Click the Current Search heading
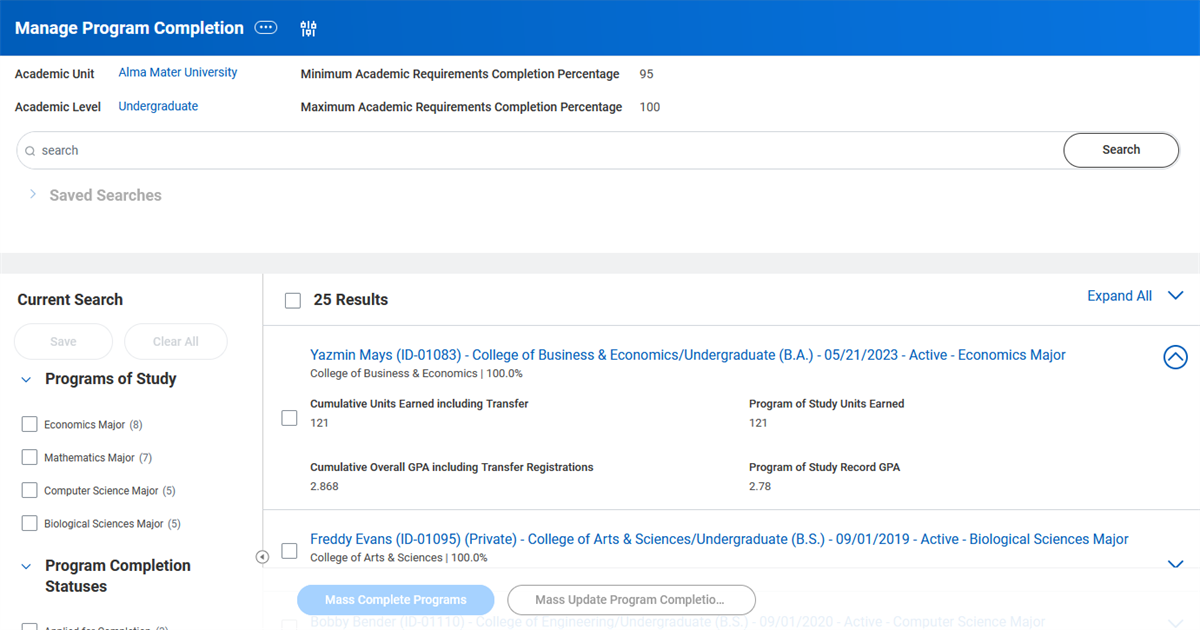Image resolution: width=1200 pixels, height=630 pixels. tap(70, 300)
